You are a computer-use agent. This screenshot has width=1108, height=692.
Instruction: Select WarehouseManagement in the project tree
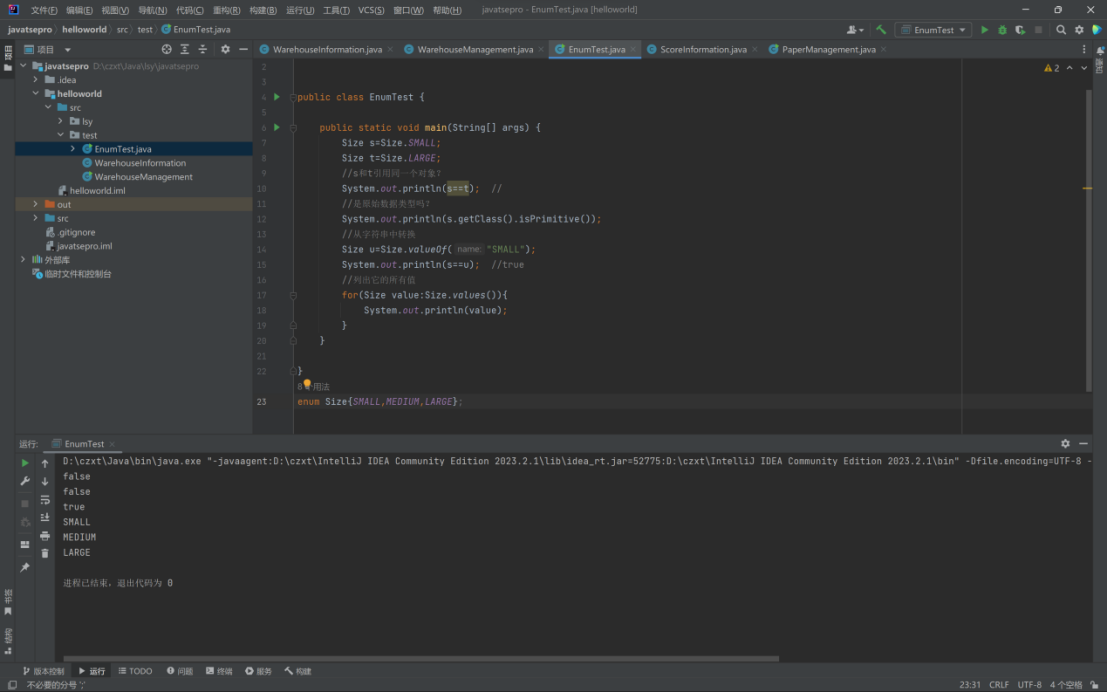143,177
